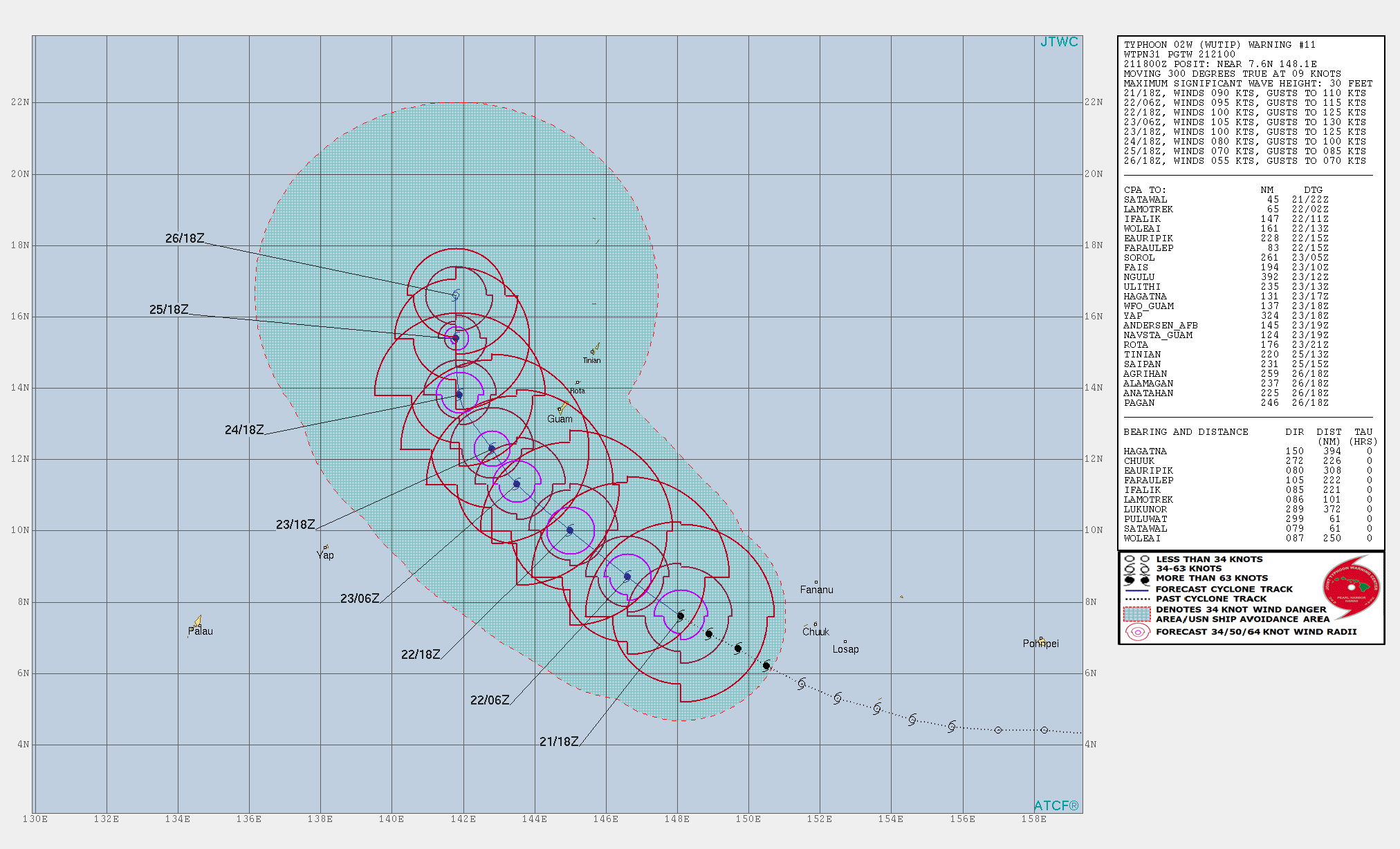
Task: Click the WOLEAI bearing and distance row
Action: [x=1248, y=539]
